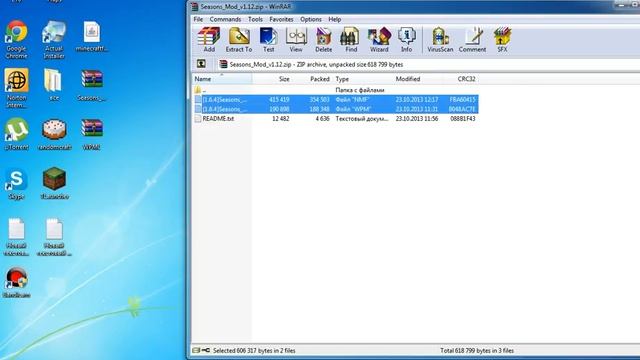Click the CRC32 value 08881F43
640x360 pixels.
click(x=462, y=118)
